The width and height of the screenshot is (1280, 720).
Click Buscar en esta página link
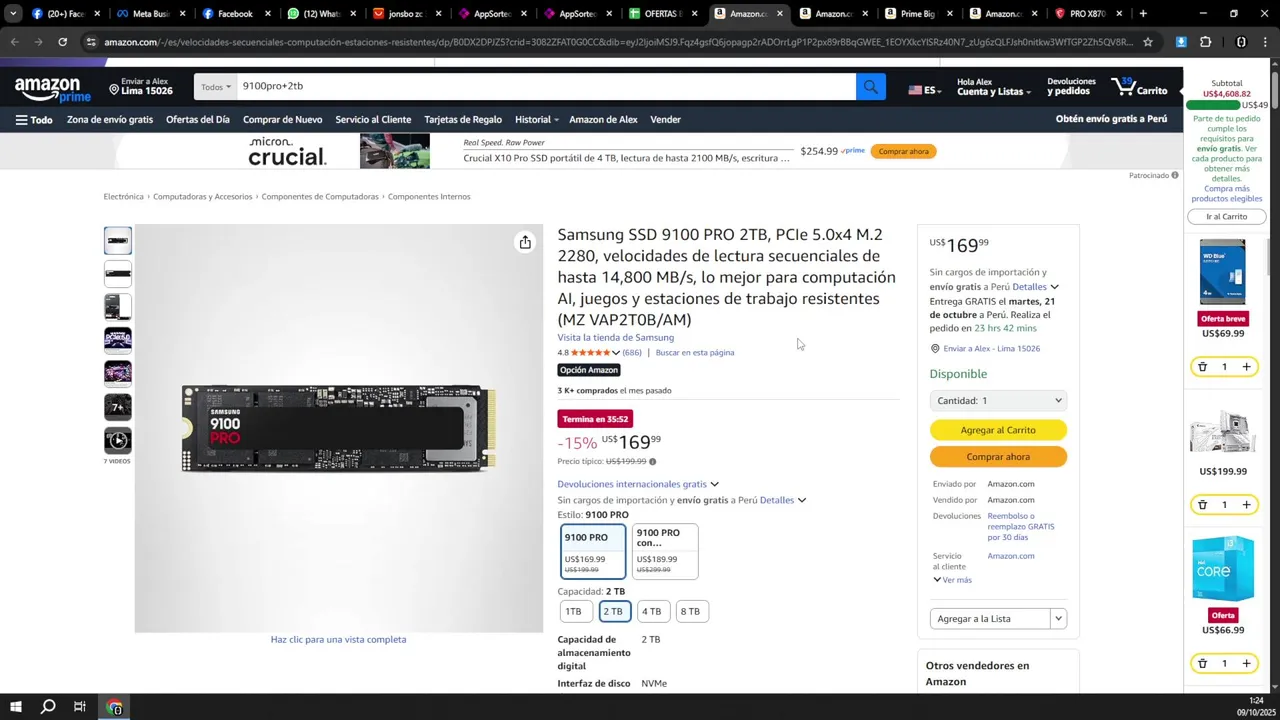pyautogui.click(x=695, y=353)
